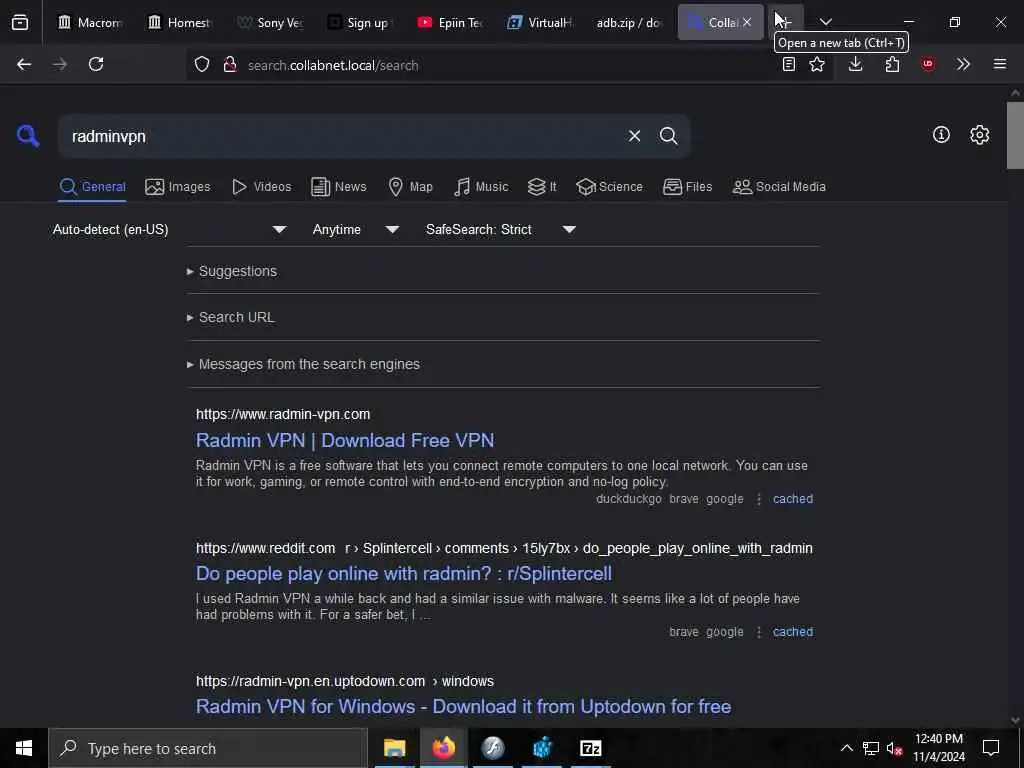This screenshot has height=768, width=1024.
Task: Click the page vertical scrollbar thumb
Action: click(1015, 135)
